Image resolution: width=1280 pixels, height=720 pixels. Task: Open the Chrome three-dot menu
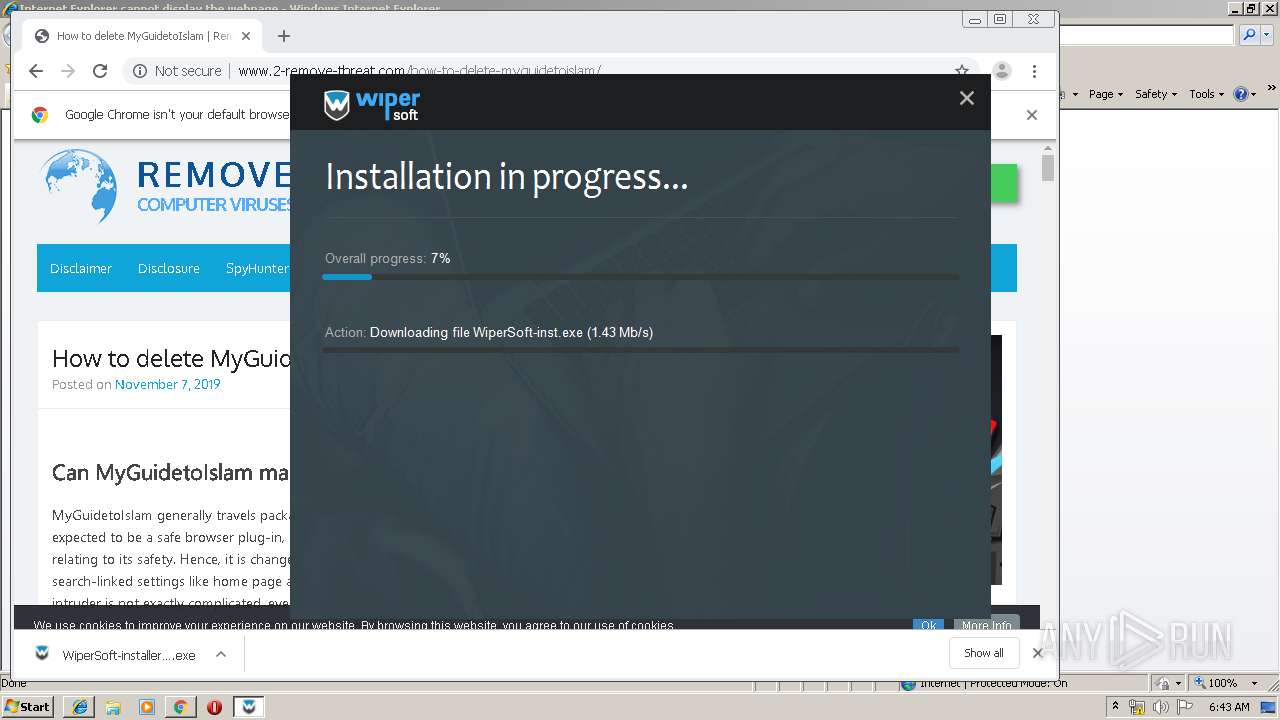[1034, 71]
